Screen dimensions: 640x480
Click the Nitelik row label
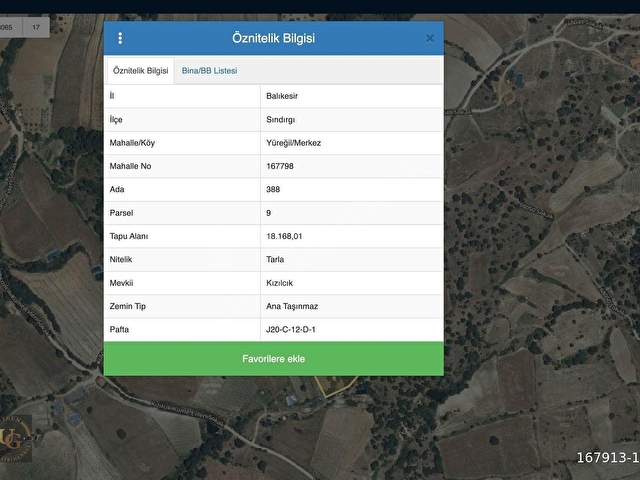tap(121, 260)
